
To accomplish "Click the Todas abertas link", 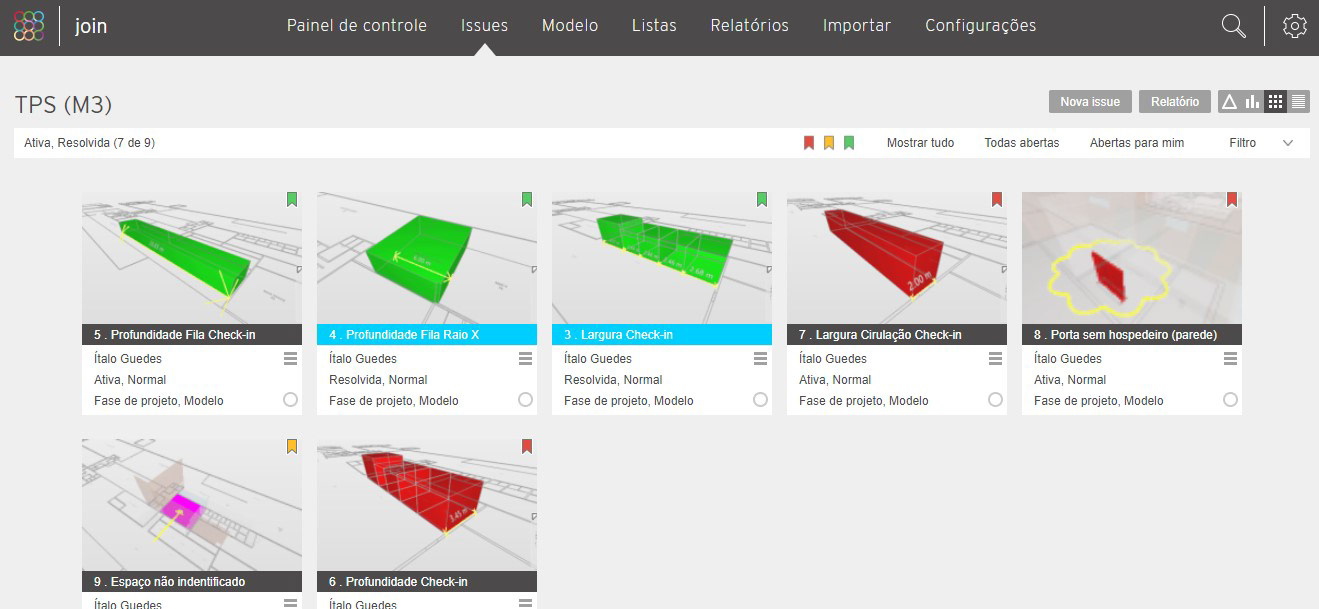I will (1021, 143).
